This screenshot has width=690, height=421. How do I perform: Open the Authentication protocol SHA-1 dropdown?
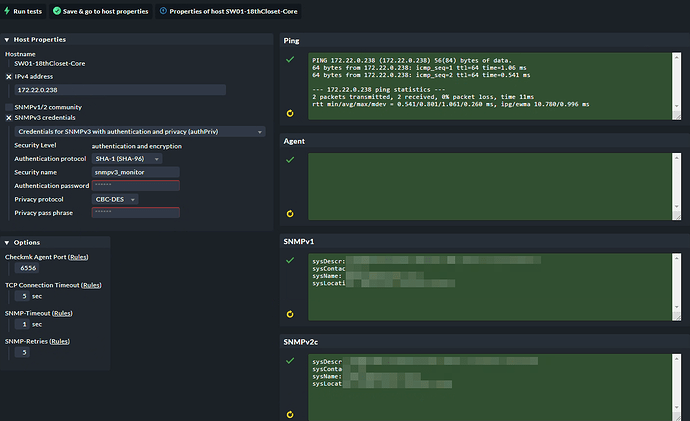127,158
